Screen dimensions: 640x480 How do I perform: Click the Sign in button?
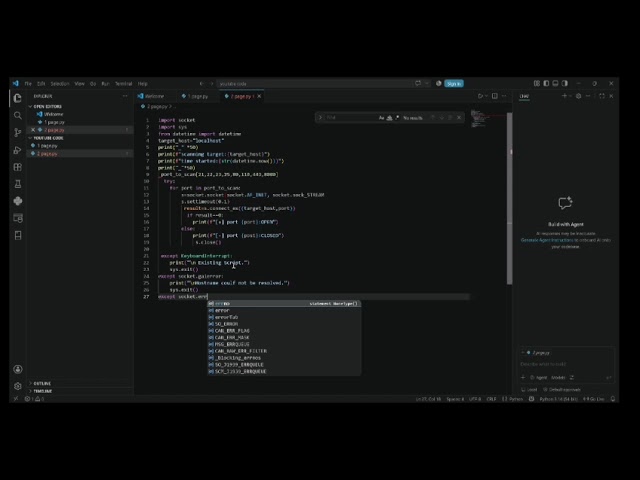tap(454, 84)
